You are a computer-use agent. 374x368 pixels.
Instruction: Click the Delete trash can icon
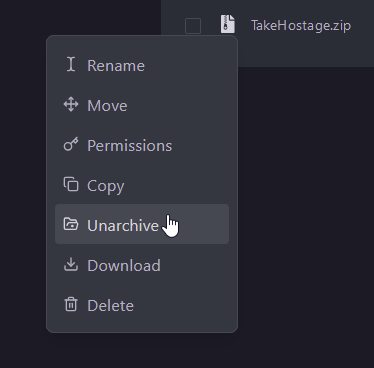pyautogui.click(x=71, y=304)
